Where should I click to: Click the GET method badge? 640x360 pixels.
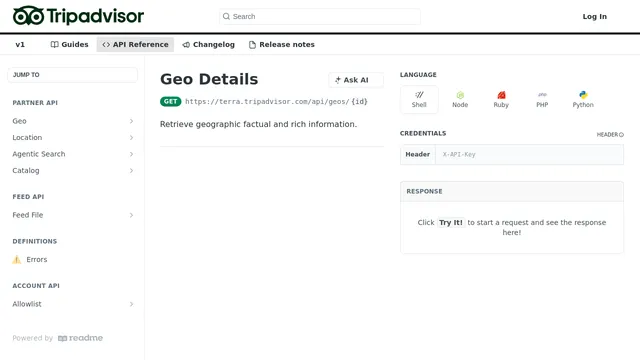tap(171, 101)
